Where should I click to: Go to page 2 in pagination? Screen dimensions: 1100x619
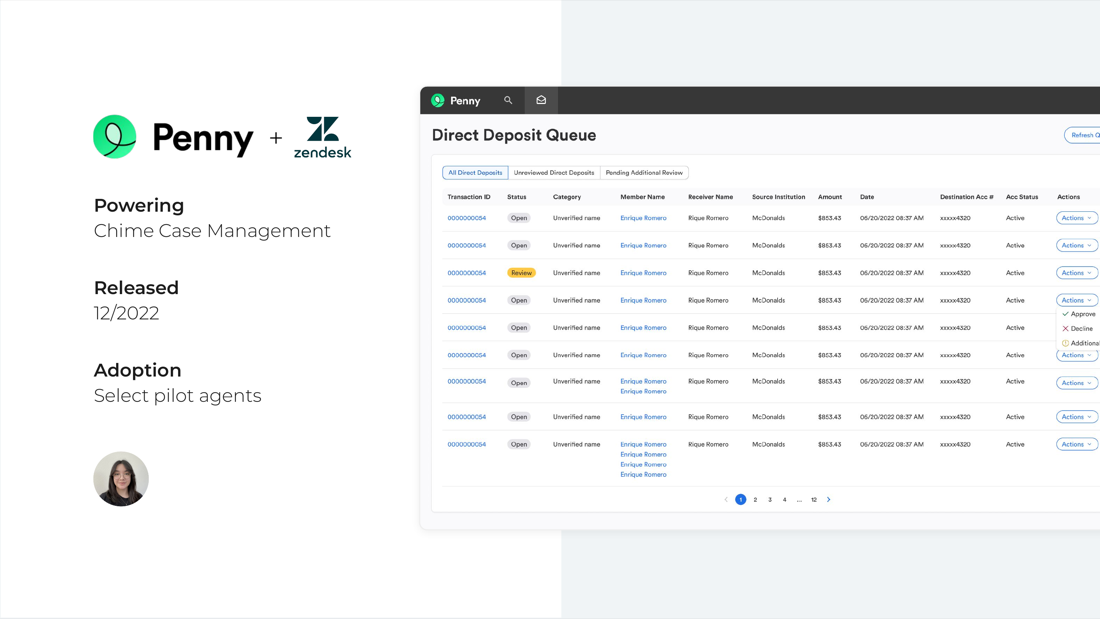click(755, 499)
